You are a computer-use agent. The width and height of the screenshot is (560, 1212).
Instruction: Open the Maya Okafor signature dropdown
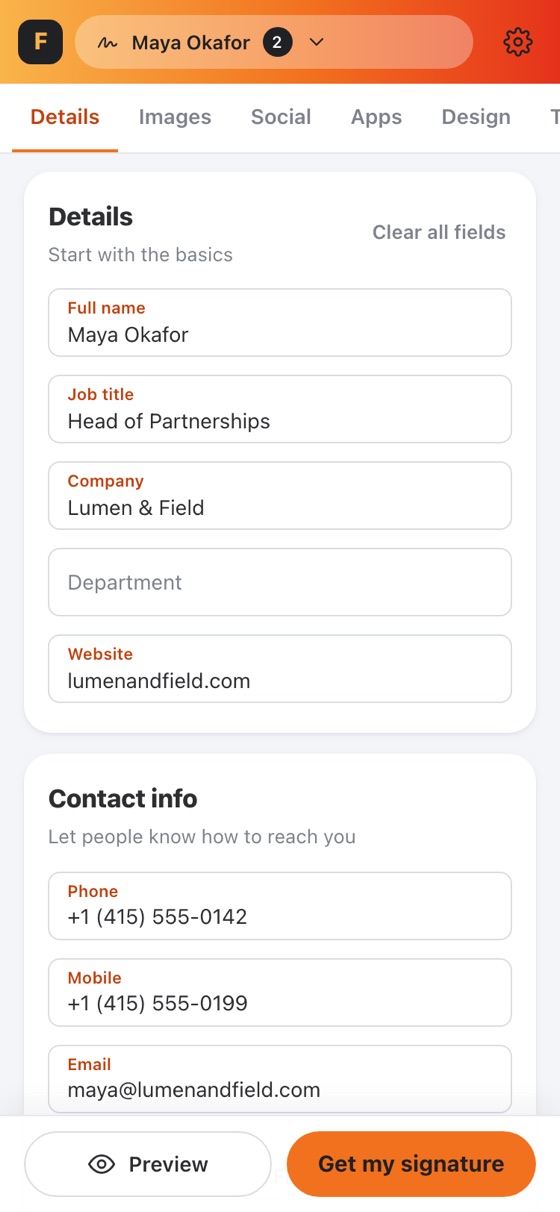[274, 42]
